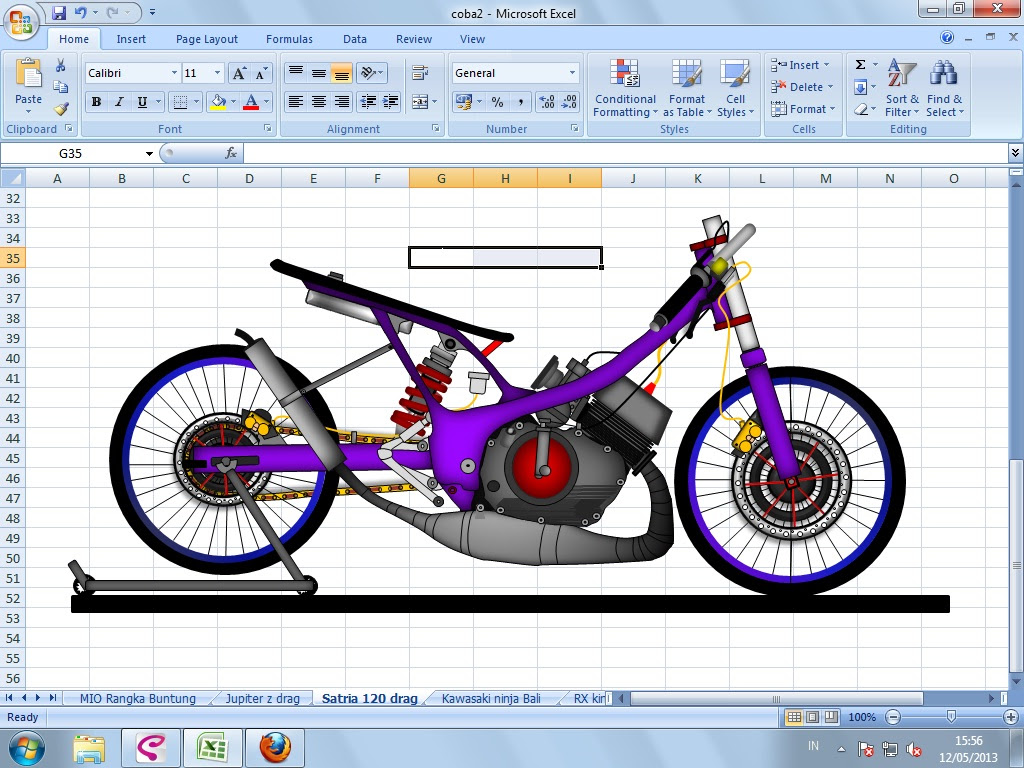Click the Office Button orb
This screenshot has width=1024, height=768.
[x=21, y=21]
